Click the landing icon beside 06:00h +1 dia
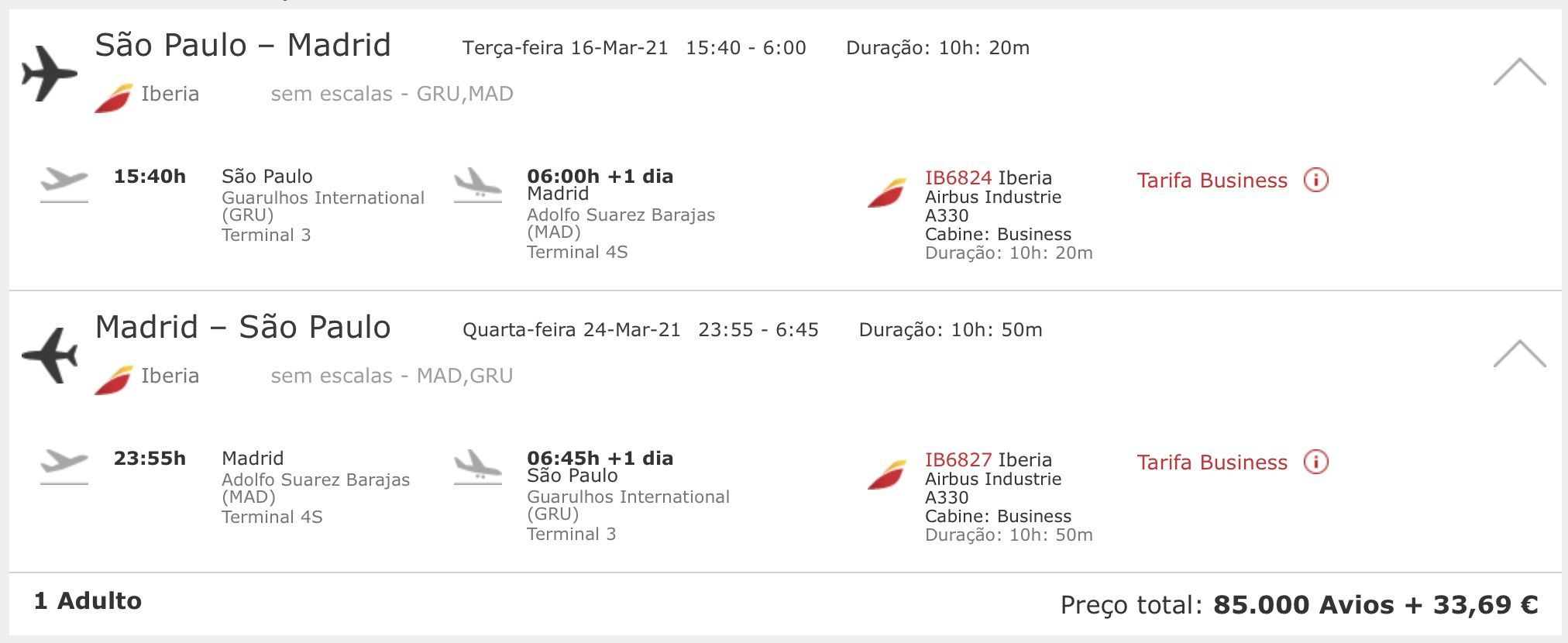Image resolution: width=1568 pixels, height=643 pixels. pos(478,185)
